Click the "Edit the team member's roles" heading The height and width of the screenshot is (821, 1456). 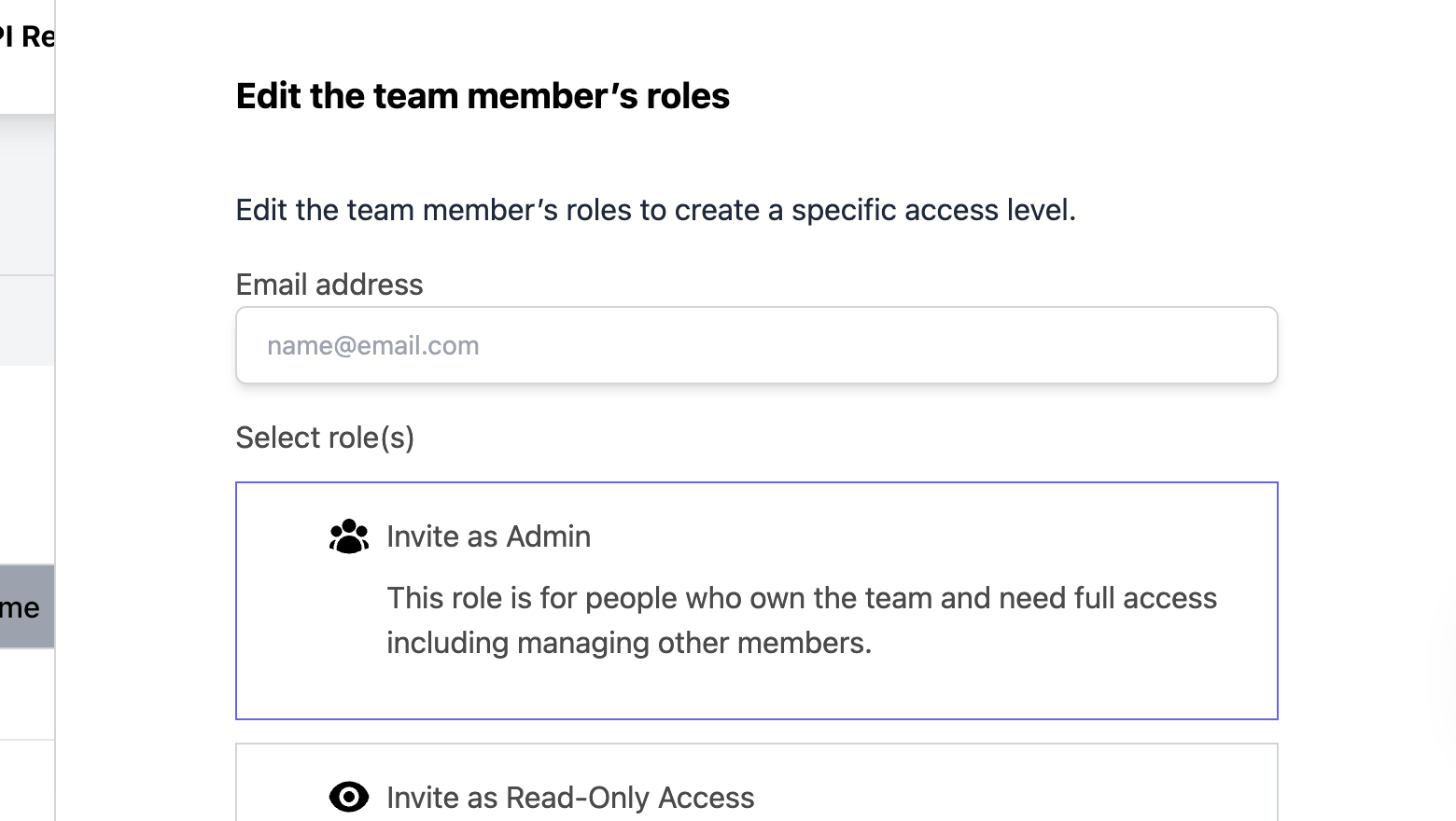click(483, 96)
